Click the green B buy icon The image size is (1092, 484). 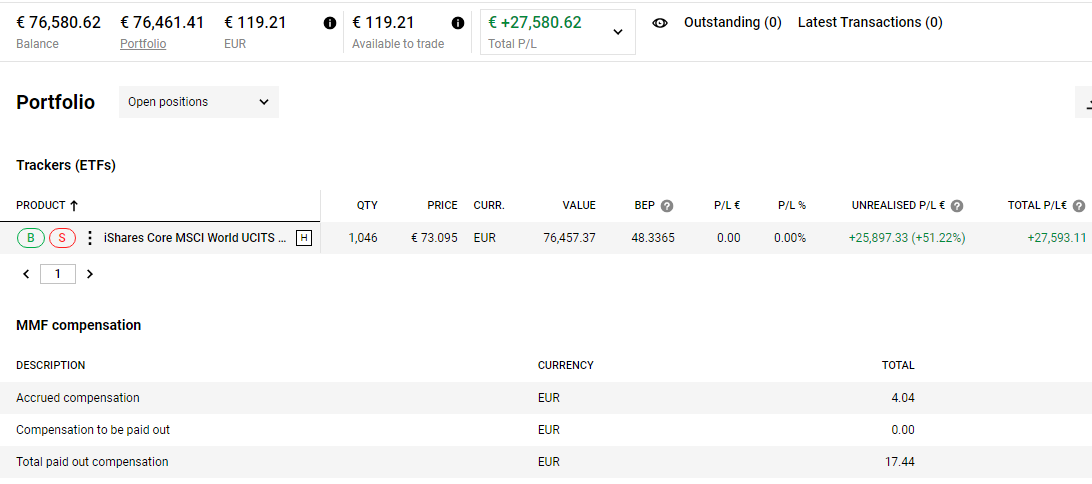[31, 238]
